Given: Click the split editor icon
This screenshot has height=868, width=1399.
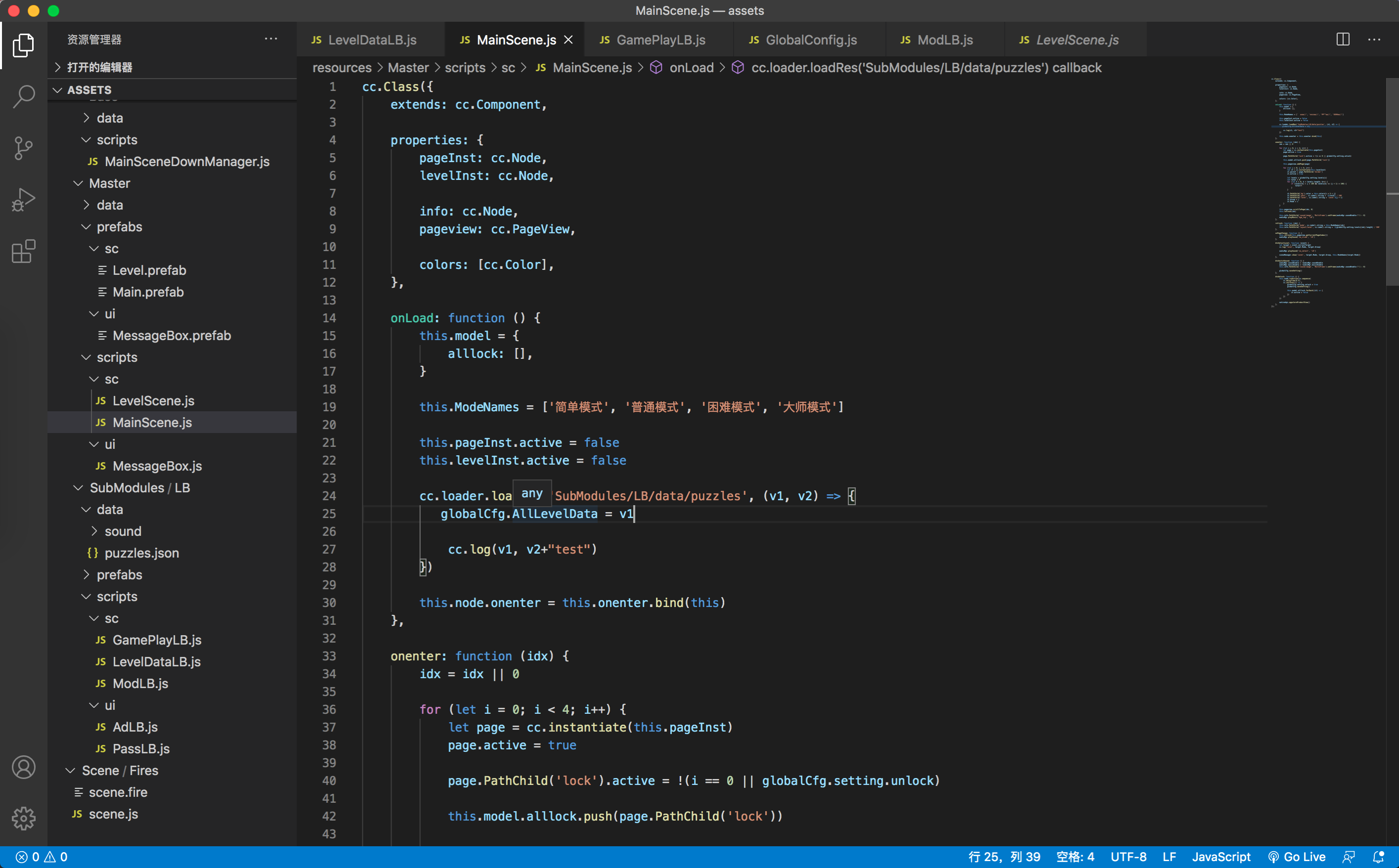Looking at the screenshot, I should [1343, 40].
